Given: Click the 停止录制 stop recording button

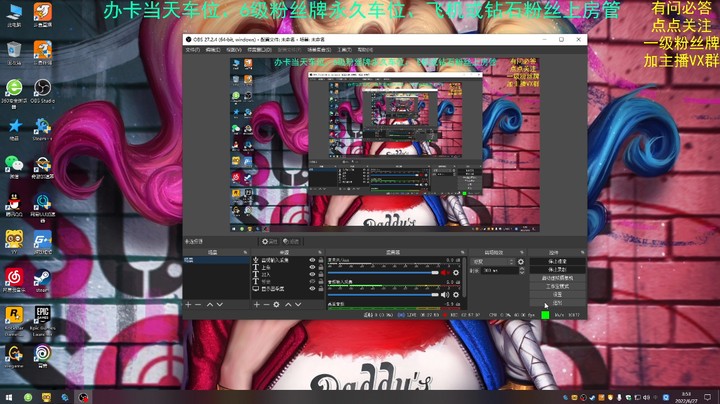Looking at the screenshot, I should click(x=557, y=269).
